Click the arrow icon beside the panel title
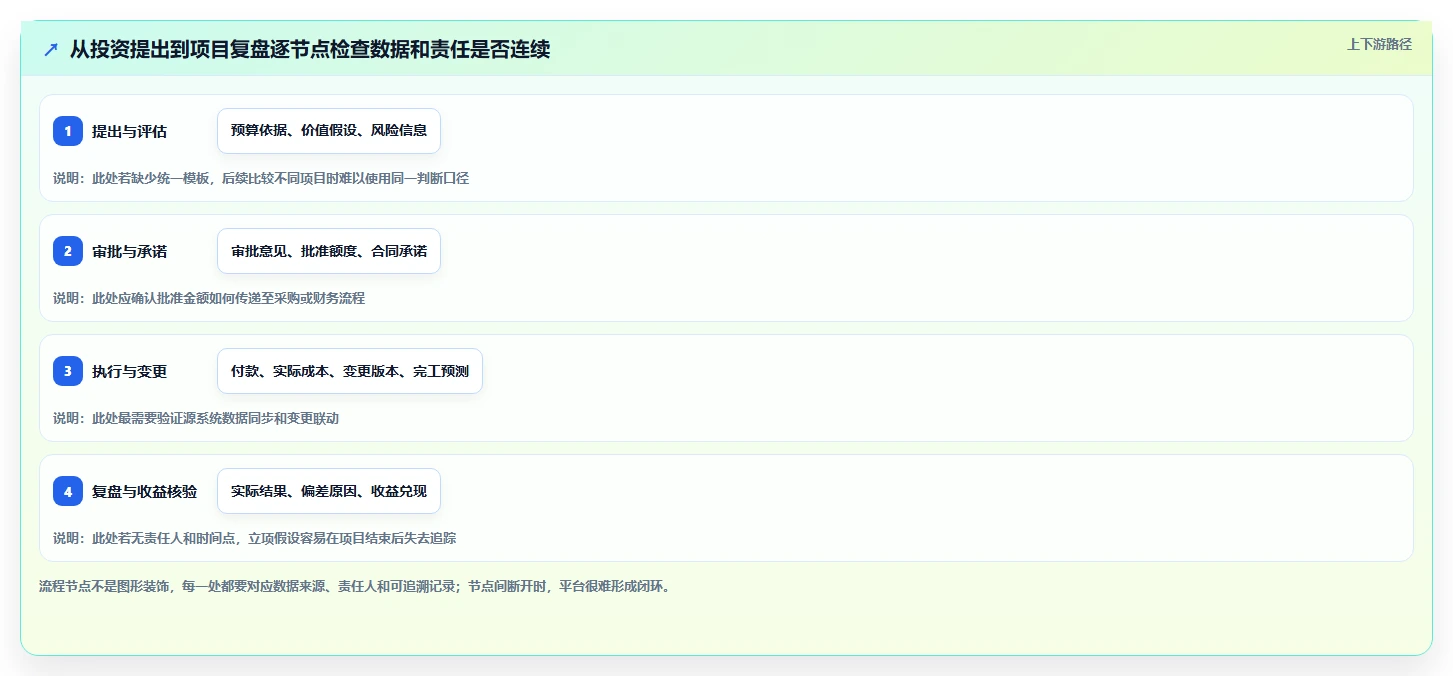 click(x=51, y=49)
